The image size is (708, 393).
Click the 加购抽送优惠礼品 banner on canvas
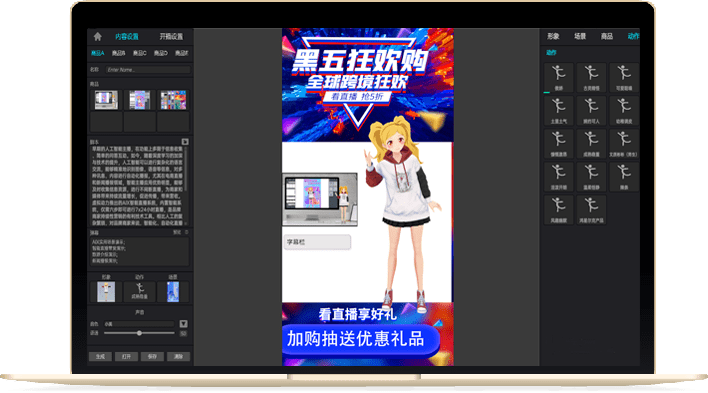[x=361, y=340]
